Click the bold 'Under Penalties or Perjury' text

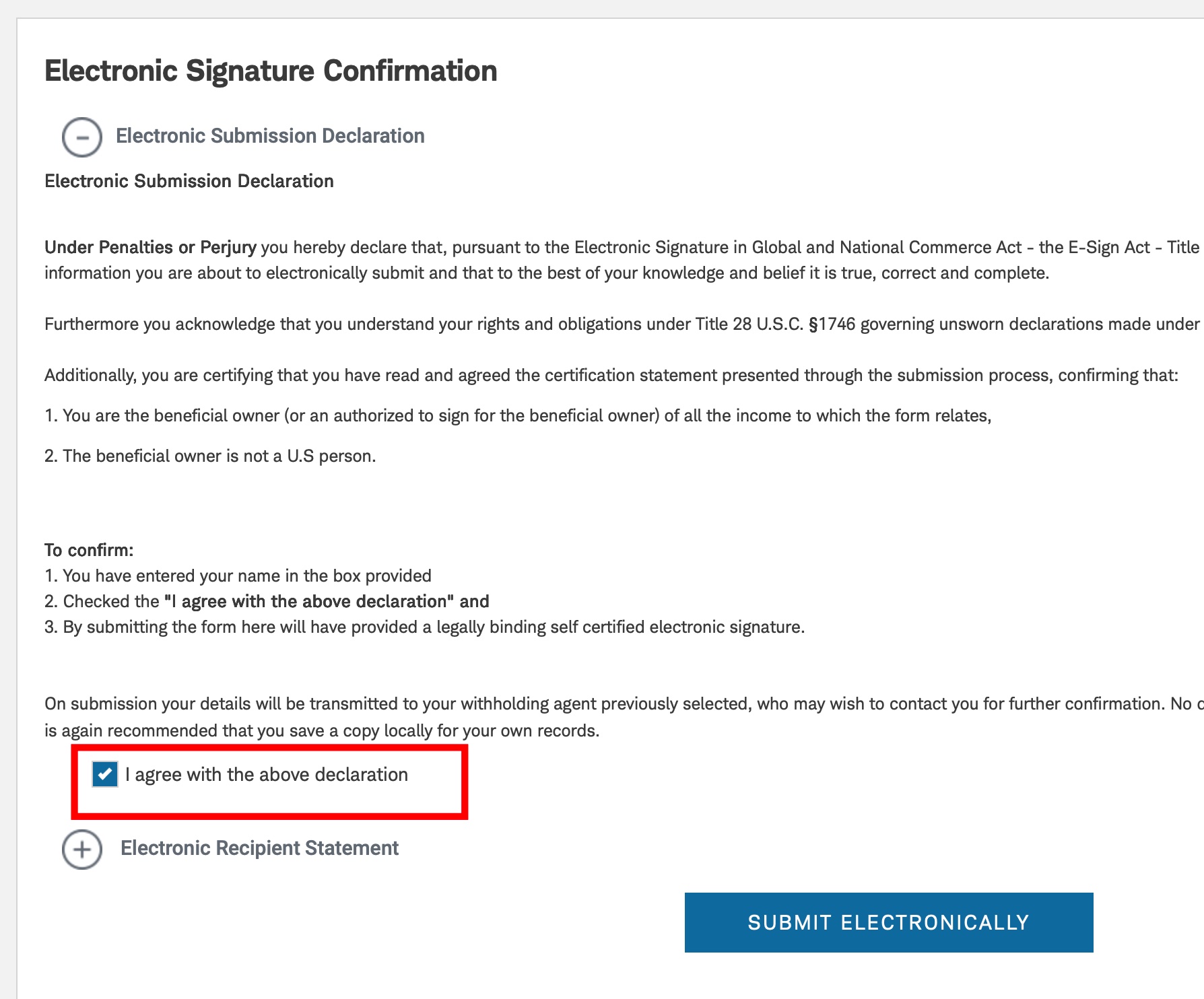tap(150, 248)
